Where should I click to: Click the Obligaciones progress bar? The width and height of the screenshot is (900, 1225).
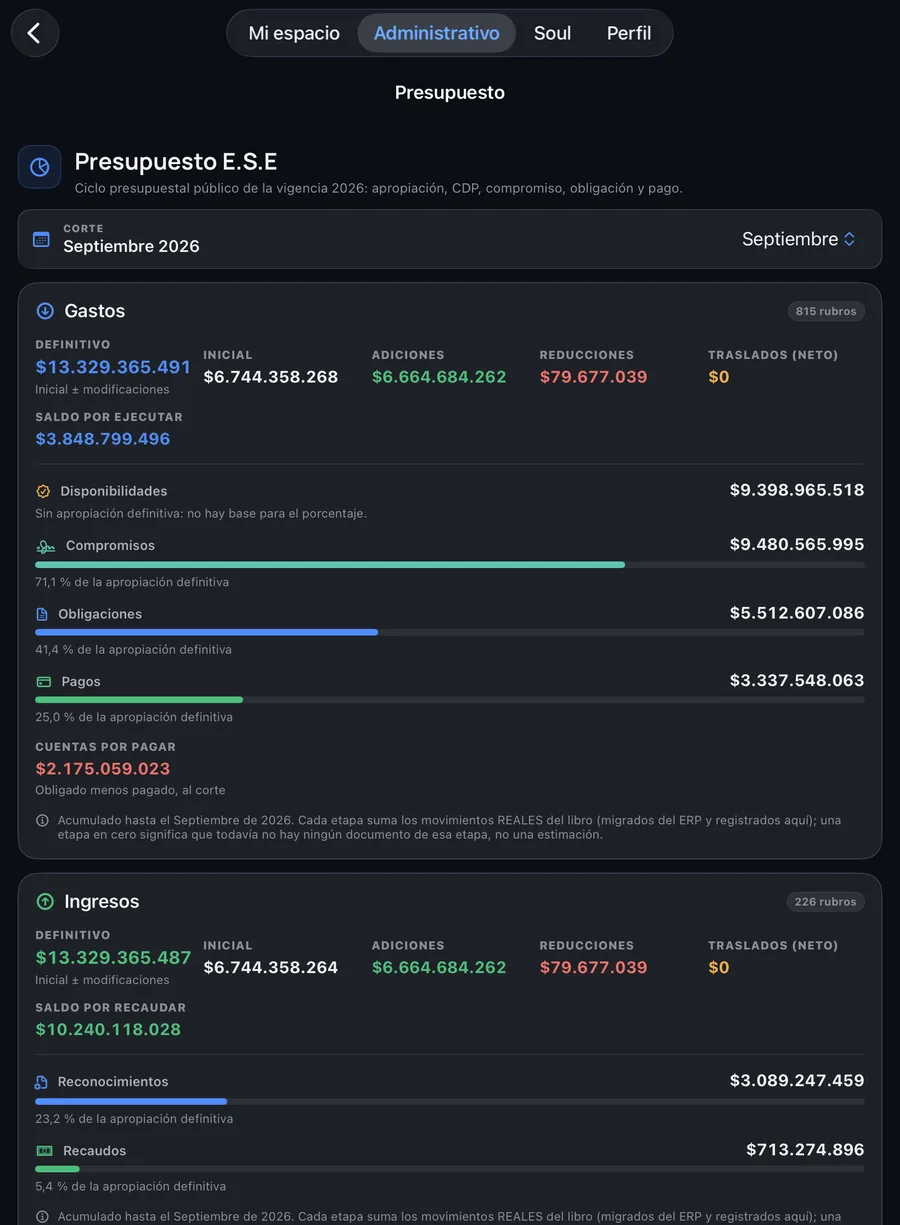pos(450,632)
